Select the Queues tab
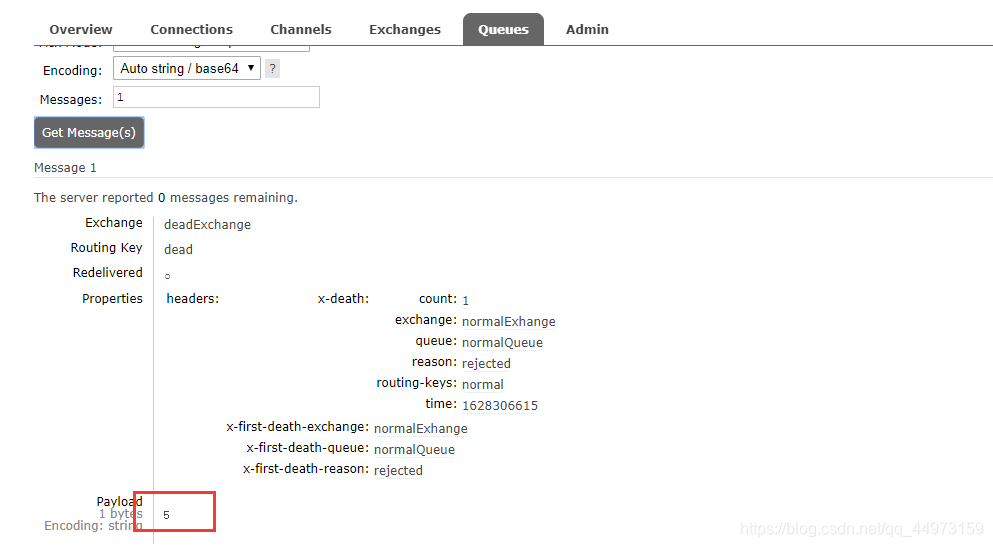Viewport: 993px width, 547px height. tap(503, 29)
